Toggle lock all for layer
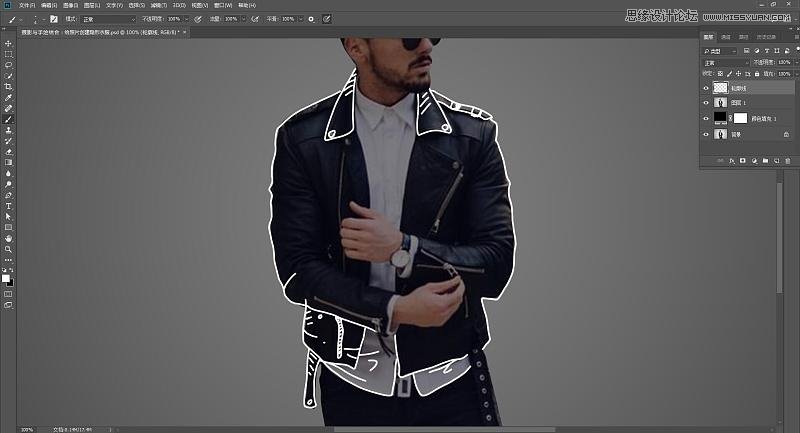 [757, 74]
